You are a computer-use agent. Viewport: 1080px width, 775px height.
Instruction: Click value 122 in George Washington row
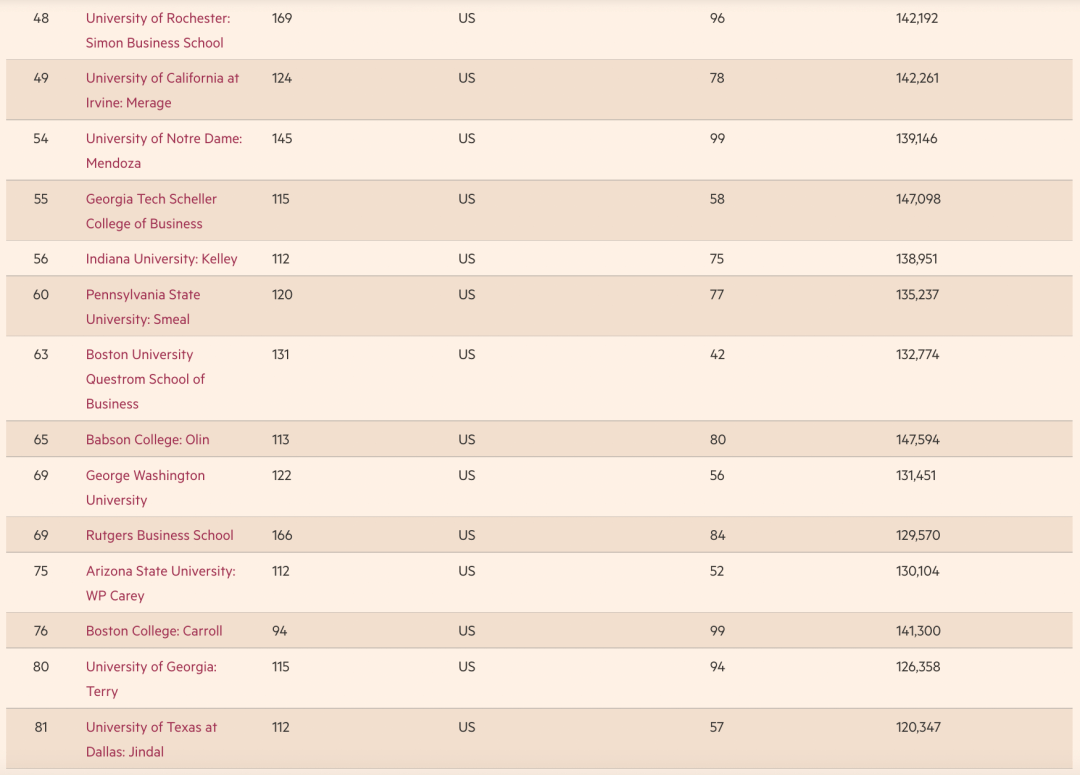(282, 475)
